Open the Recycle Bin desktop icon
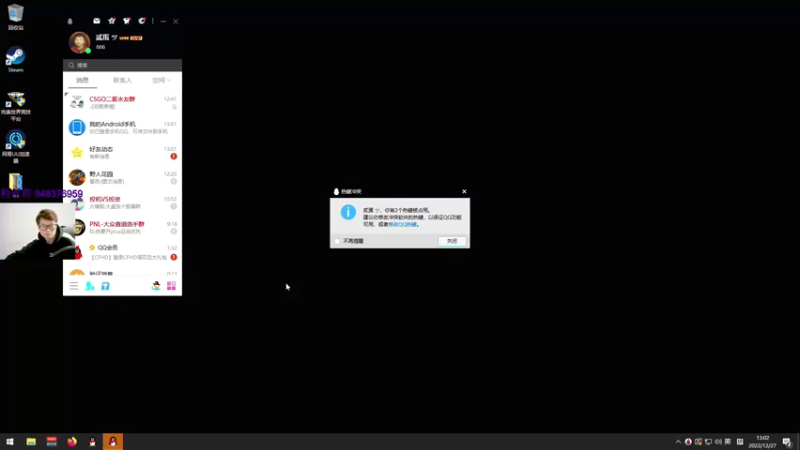Screen dimensions: 800x450 tap(15, 17)
